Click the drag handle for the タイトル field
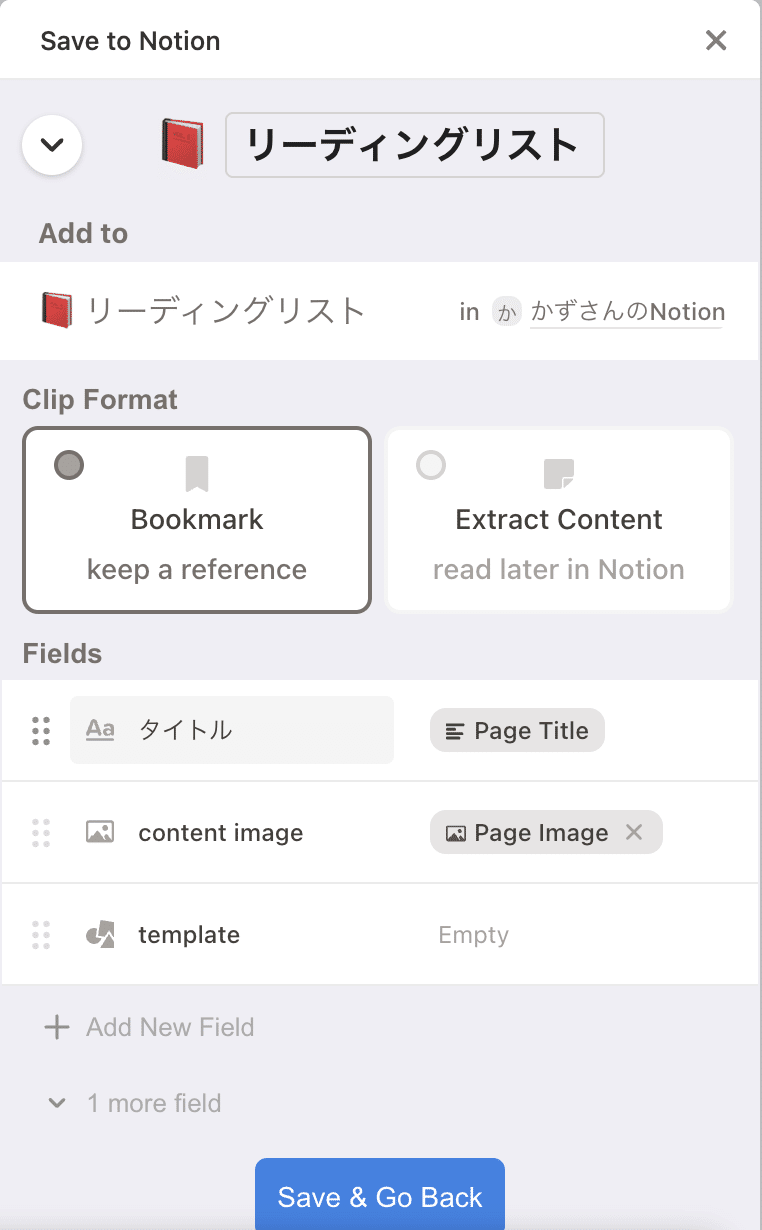The image size is (762, 1230). tap(41, 731)
